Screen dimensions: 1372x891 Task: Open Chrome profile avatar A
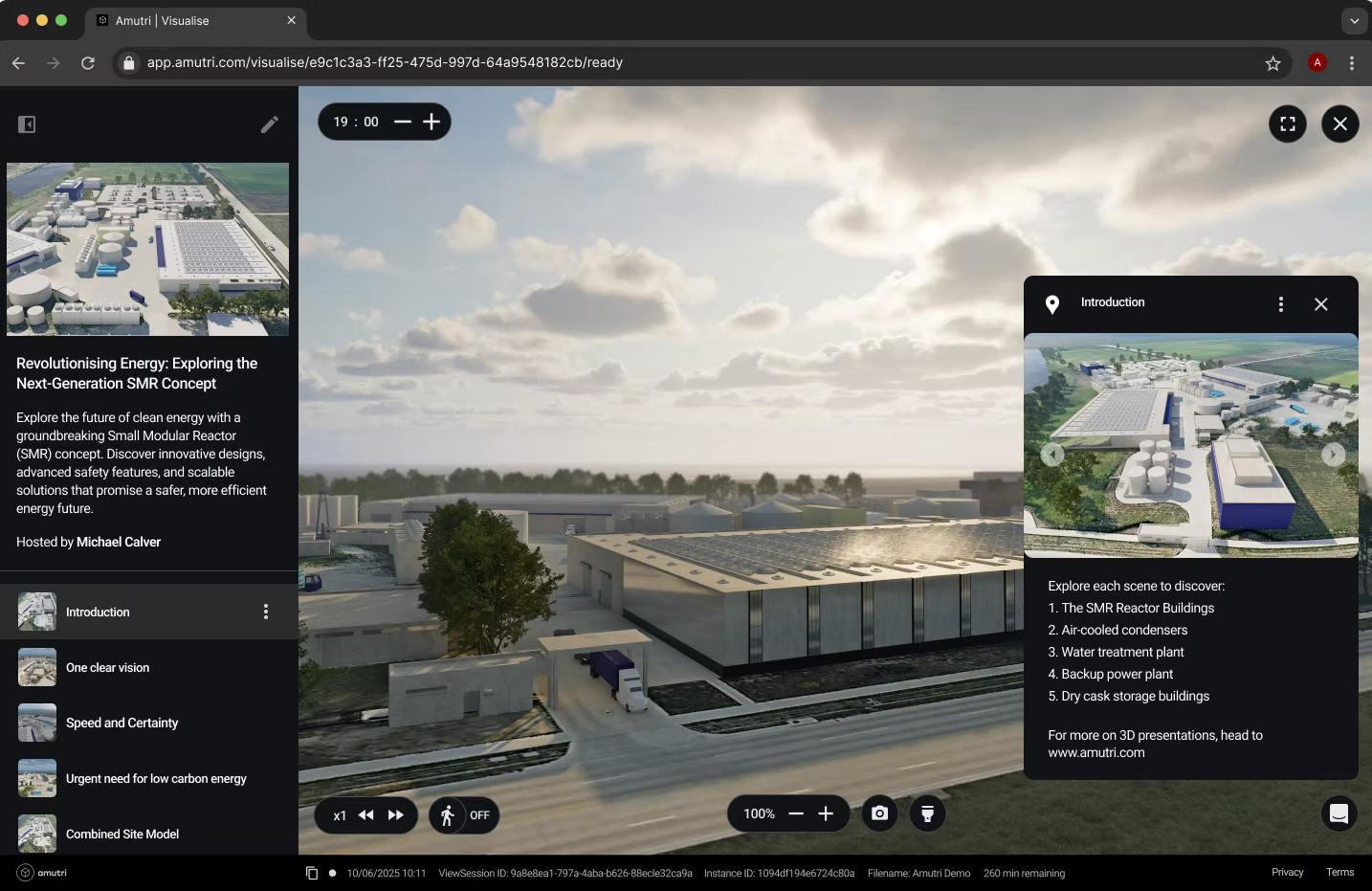click(1317, 62)
